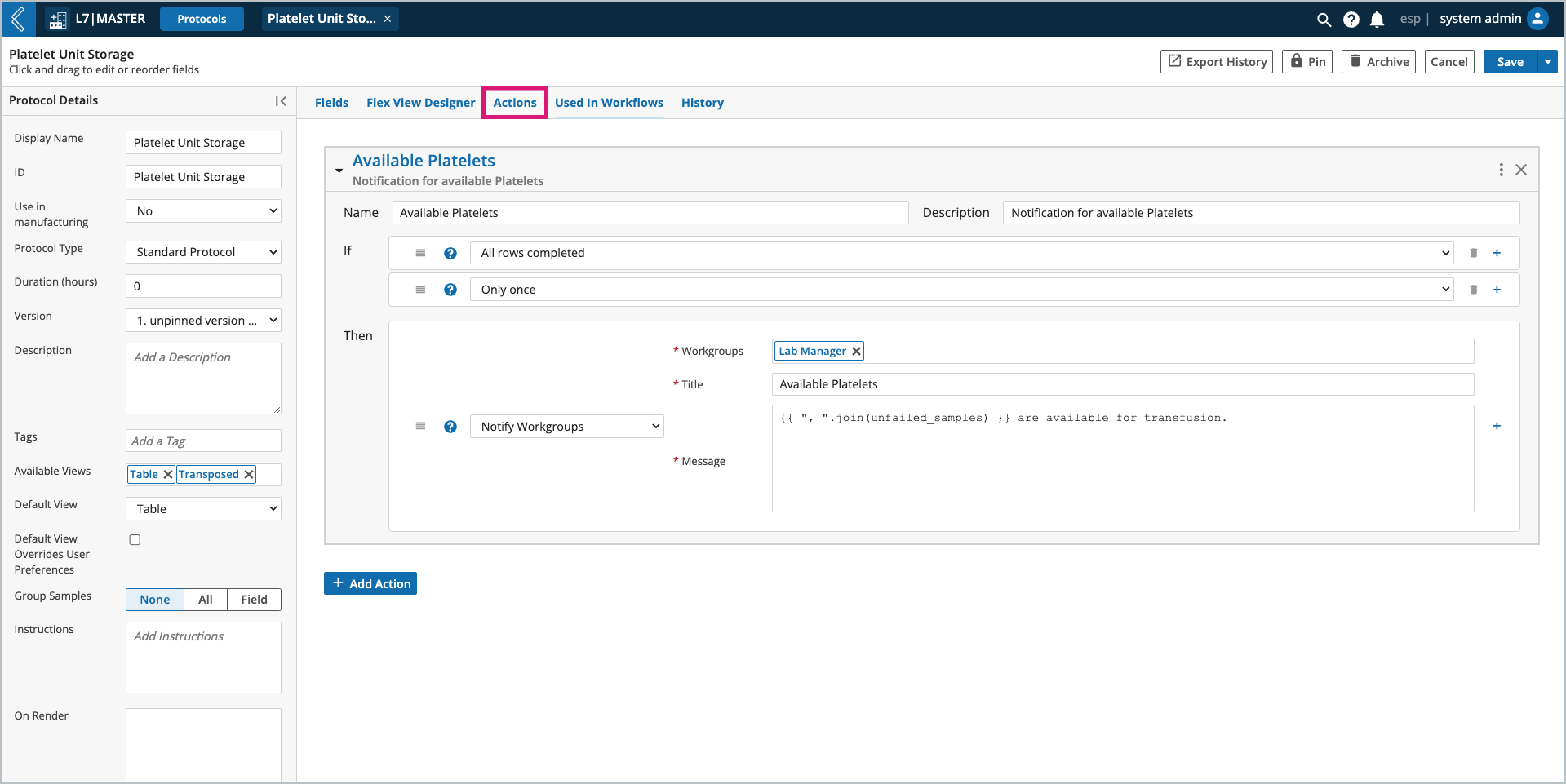Show help for All rows completed condition
1566x784 pixels.
(450, 253)
